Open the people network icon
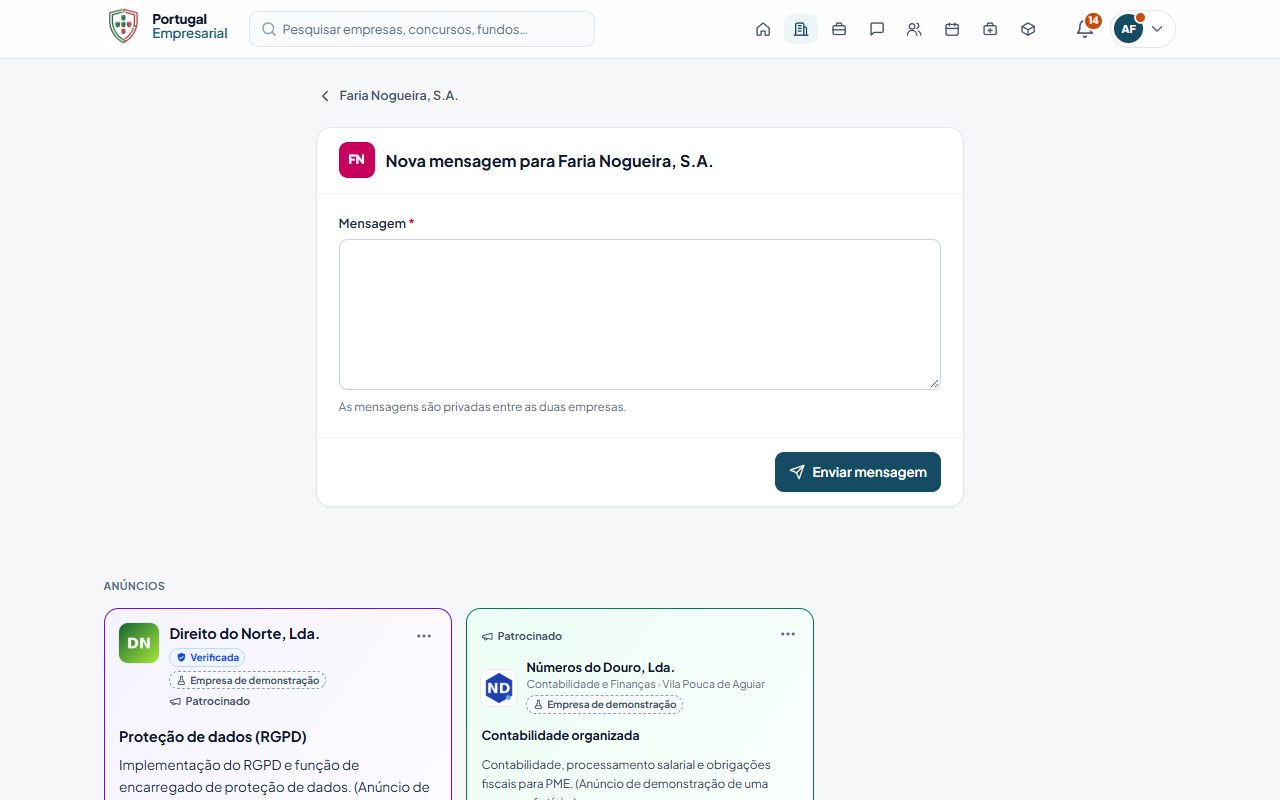 click(914, 29)
